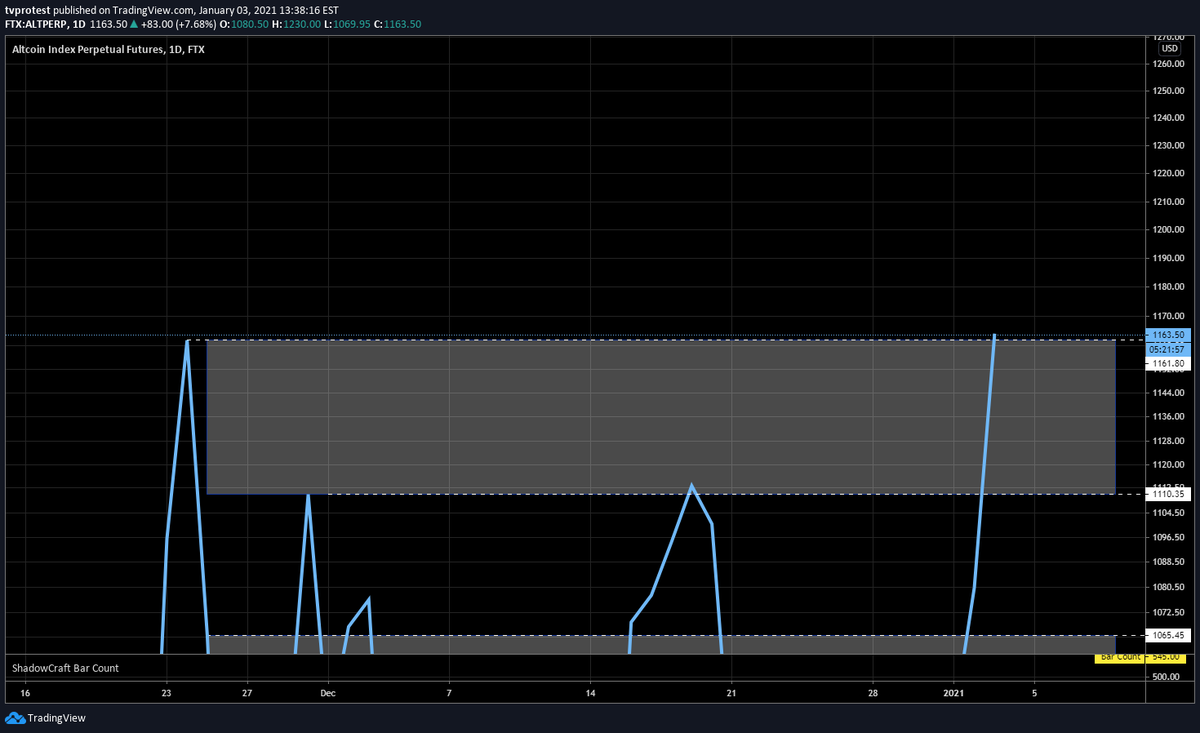Click the 1110.35 price level tag
This screenshot has height=733, width=1200.
[1168, 494]
